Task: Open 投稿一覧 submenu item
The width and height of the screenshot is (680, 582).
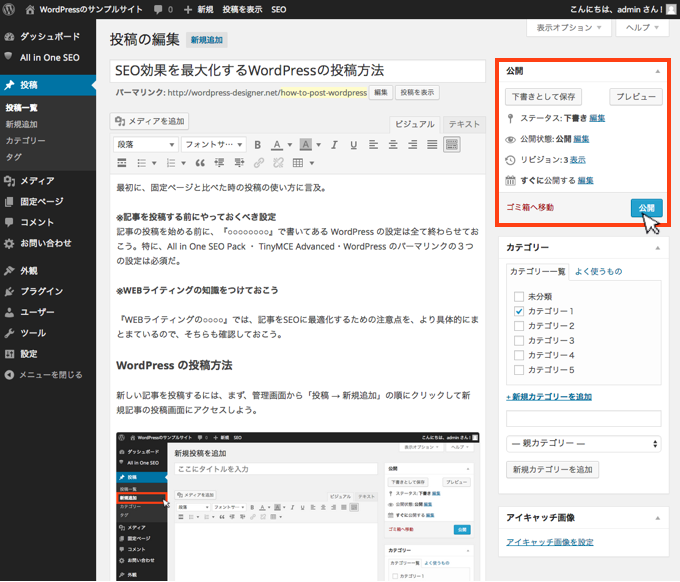Action: (x=22, y=108)
